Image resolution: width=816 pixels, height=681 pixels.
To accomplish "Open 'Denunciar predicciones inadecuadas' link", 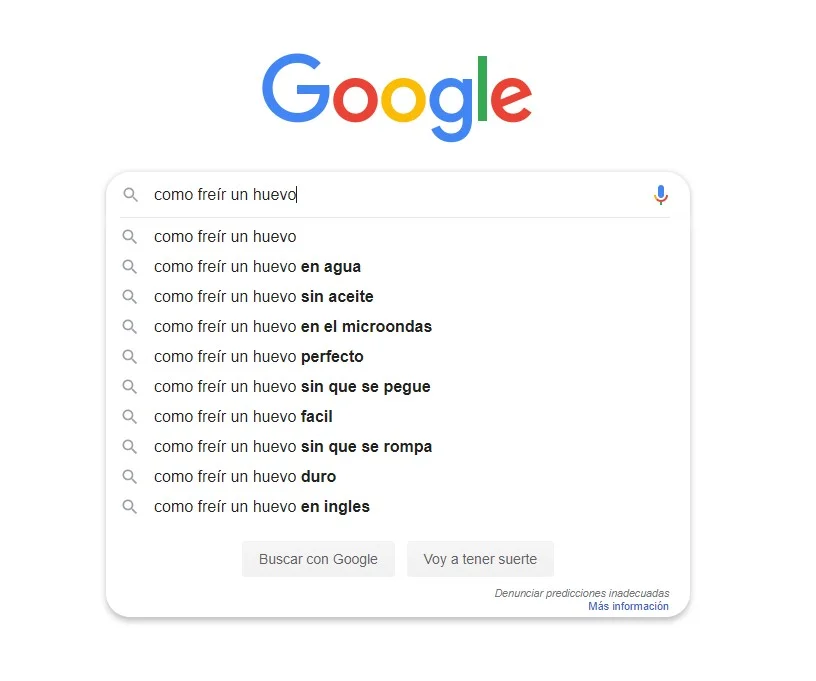I will click(x=582, y=593).
